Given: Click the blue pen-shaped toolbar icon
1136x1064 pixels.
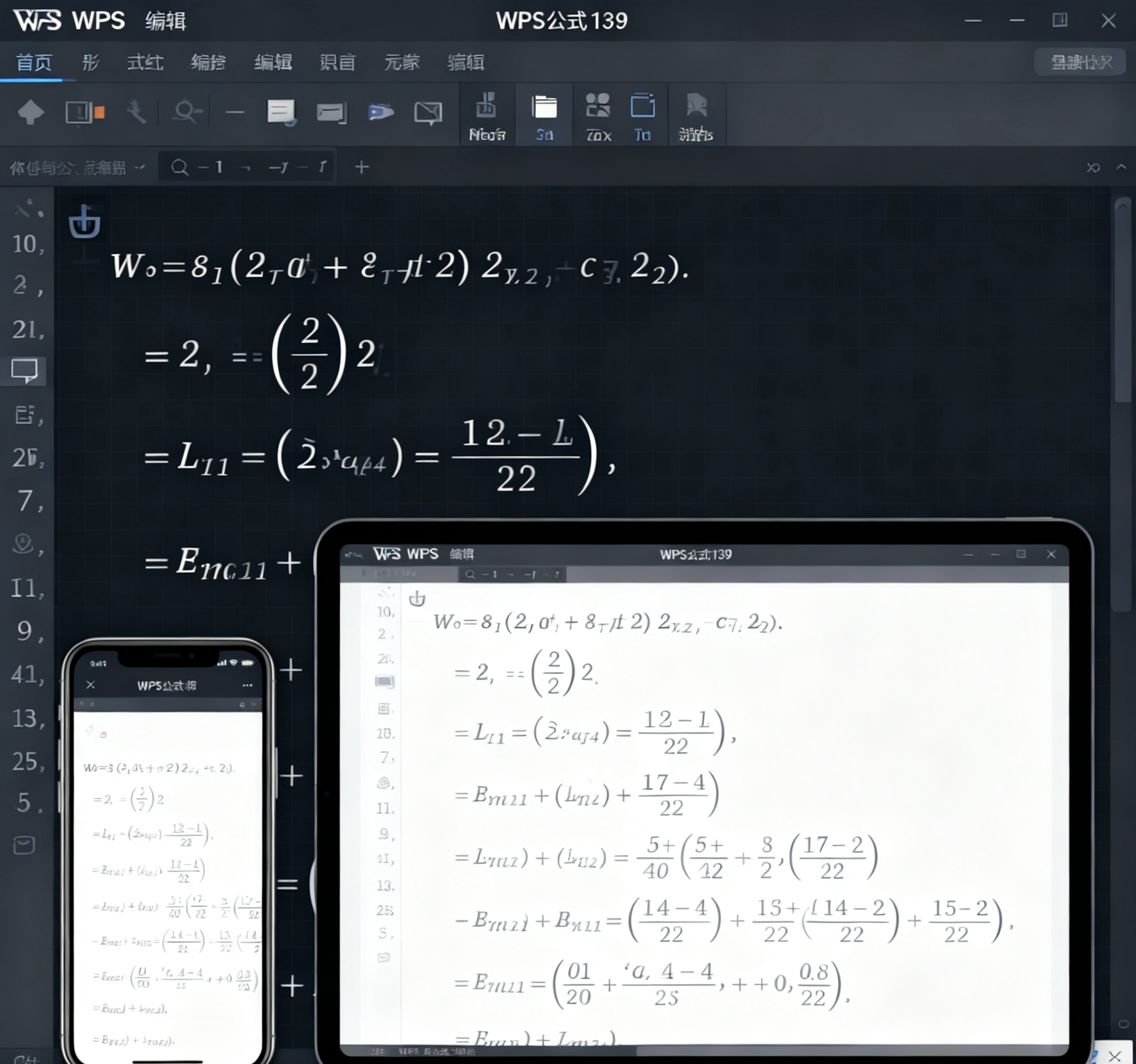Looking at the screenshot, I should tap(380, 112).
